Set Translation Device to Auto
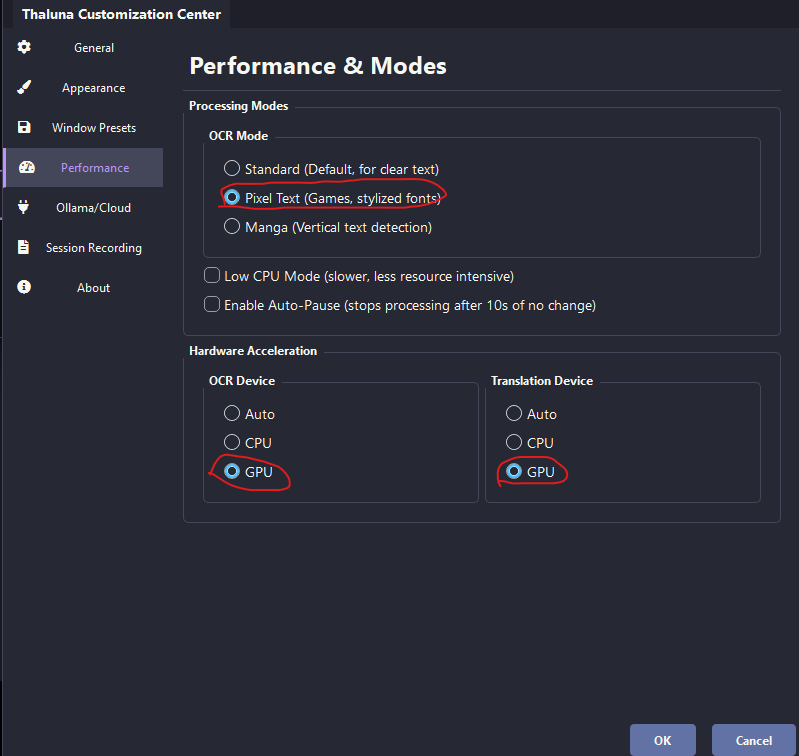The image size is (799, 756). pyautogui.click(x=514, y=413)
